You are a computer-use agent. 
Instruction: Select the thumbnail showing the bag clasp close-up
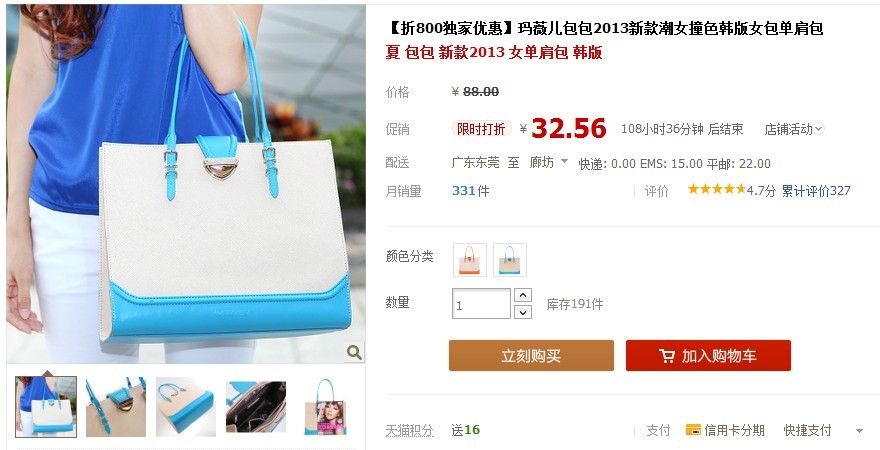[116, 407]
